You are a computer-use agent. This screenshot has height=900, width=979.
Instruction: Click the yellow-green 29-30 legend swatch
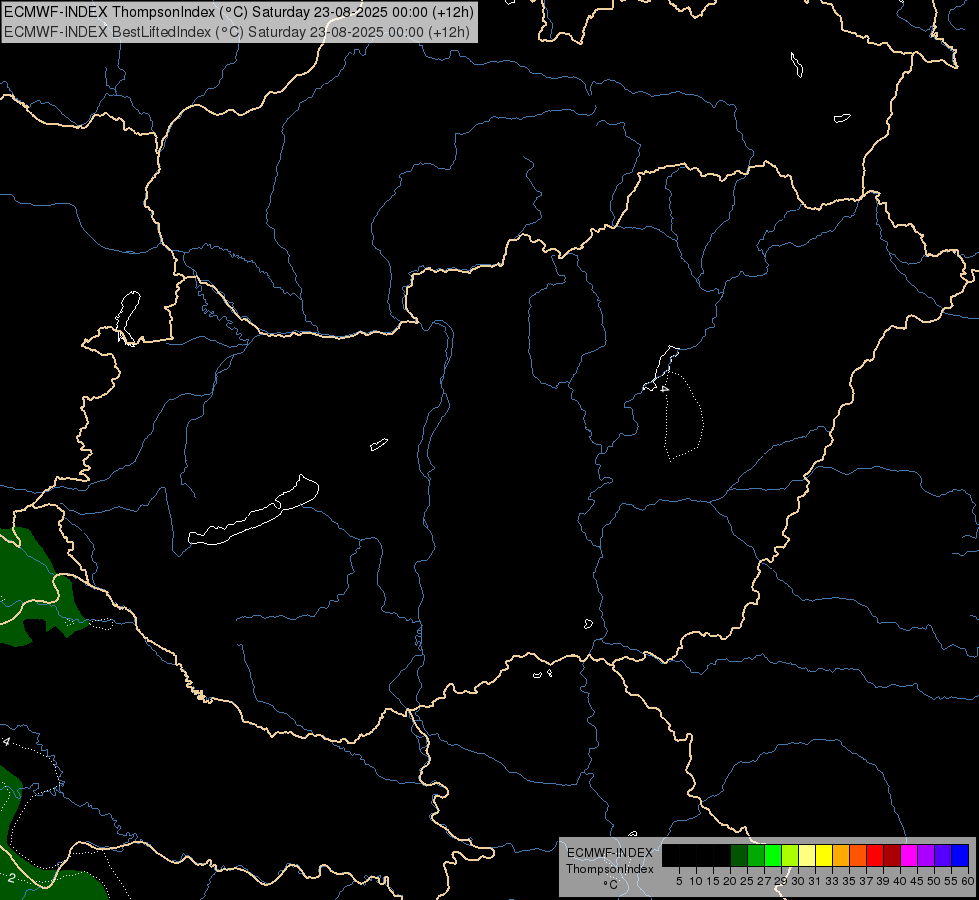[790, 855]
